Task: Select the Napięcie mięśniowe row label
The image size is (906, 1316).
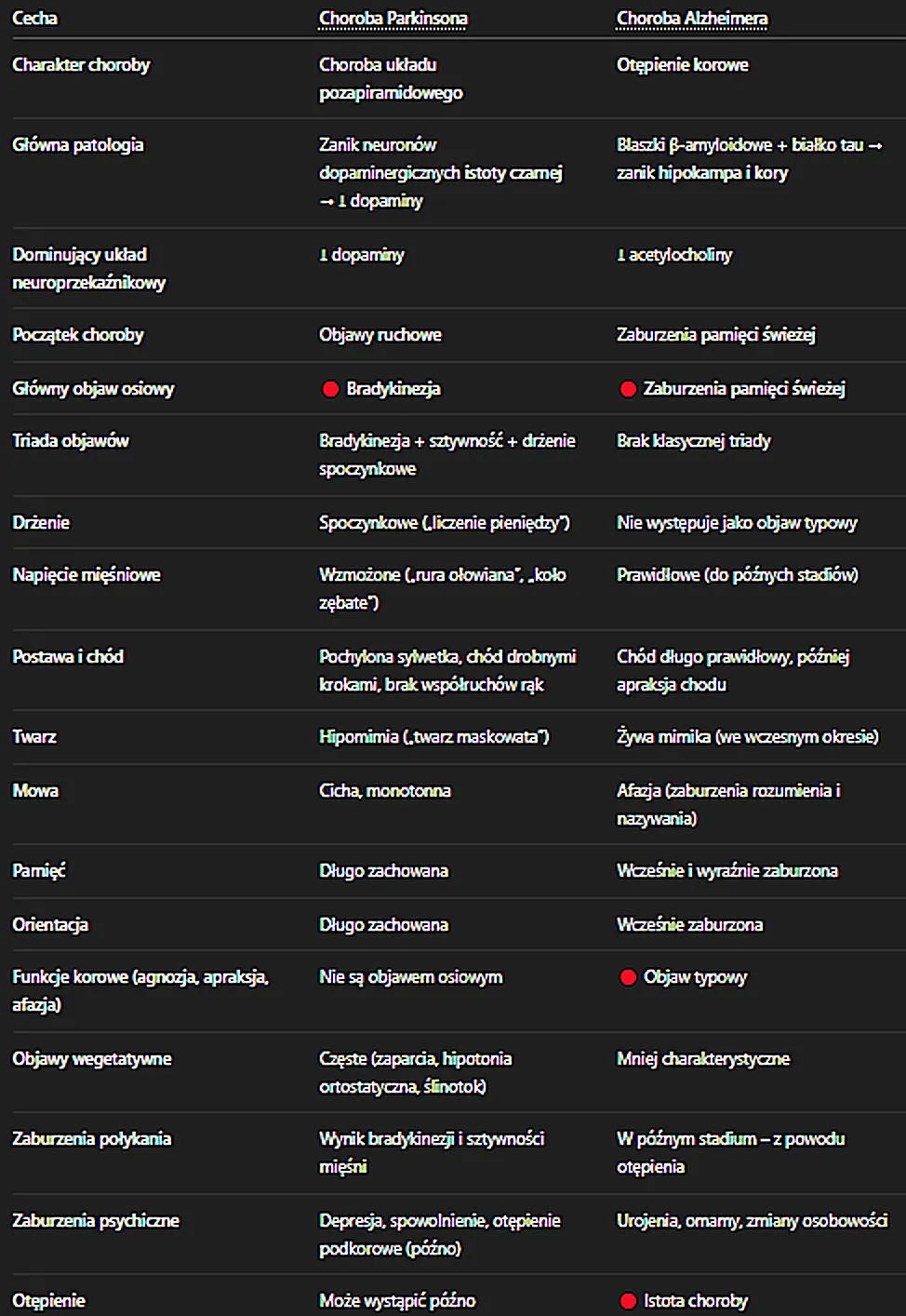Action: [87, 575]
